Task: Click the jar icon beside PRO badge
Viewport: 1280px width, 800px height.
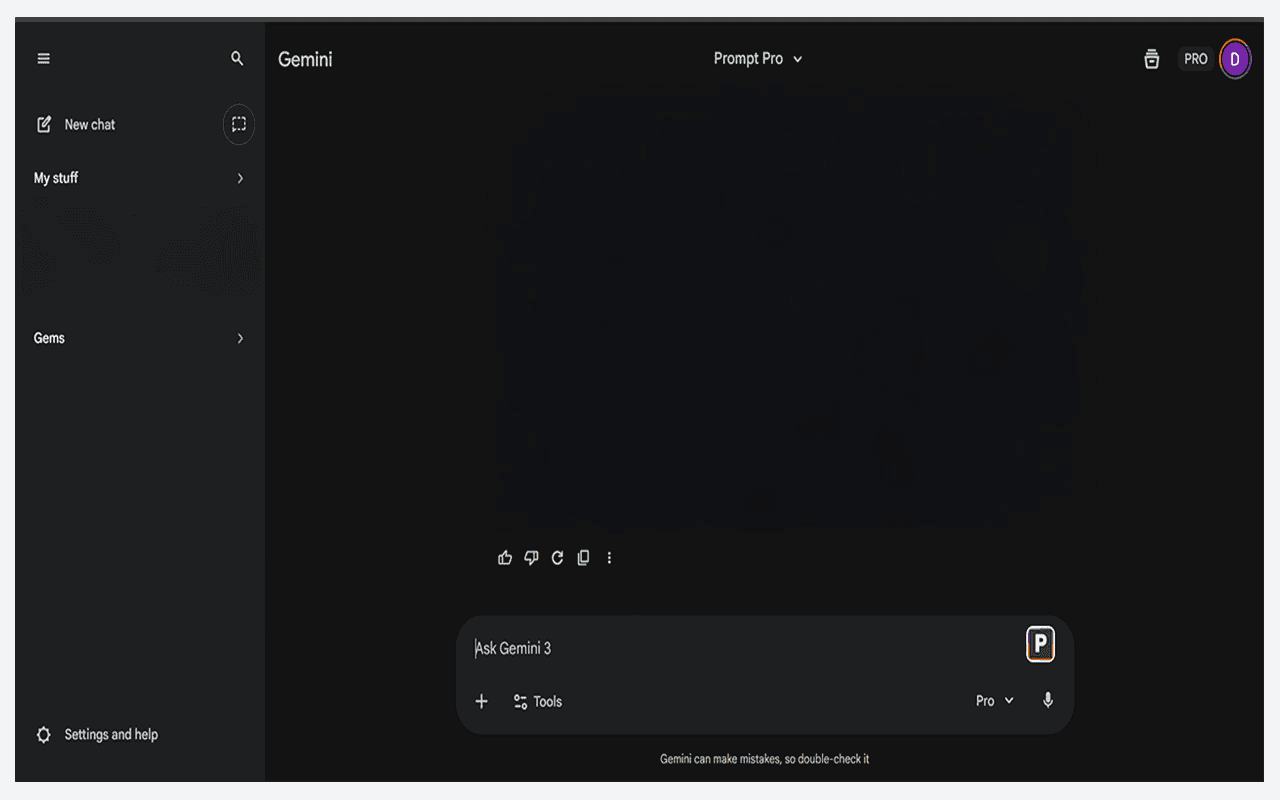Action: (x=1152, y=59)
